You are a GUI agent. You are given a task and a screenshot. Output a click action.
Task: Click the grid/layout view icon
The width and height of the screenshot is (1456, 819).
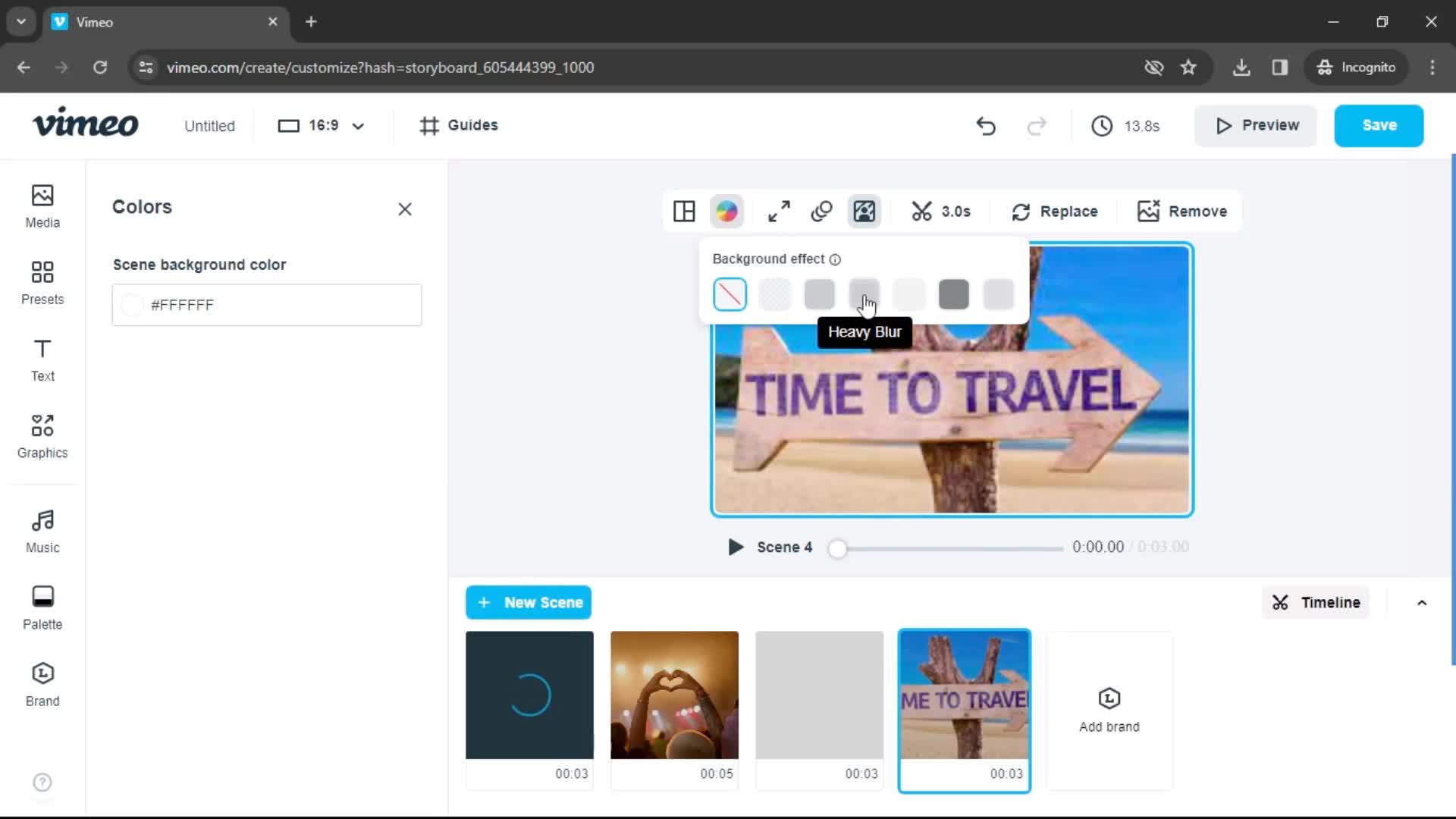click(684, 211)
